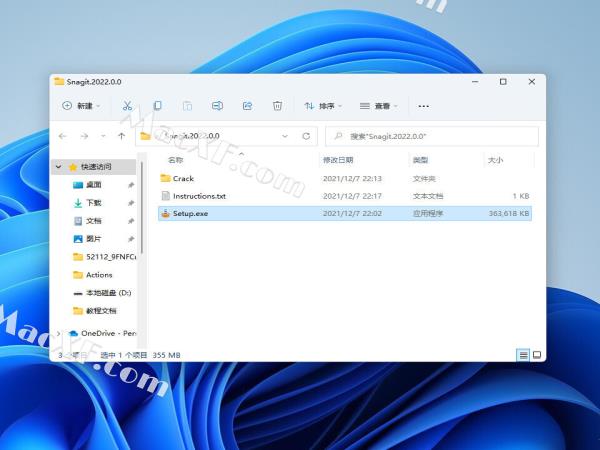
Task: Open the 查看 (View) dropdown
Action: tap(379, 106)
